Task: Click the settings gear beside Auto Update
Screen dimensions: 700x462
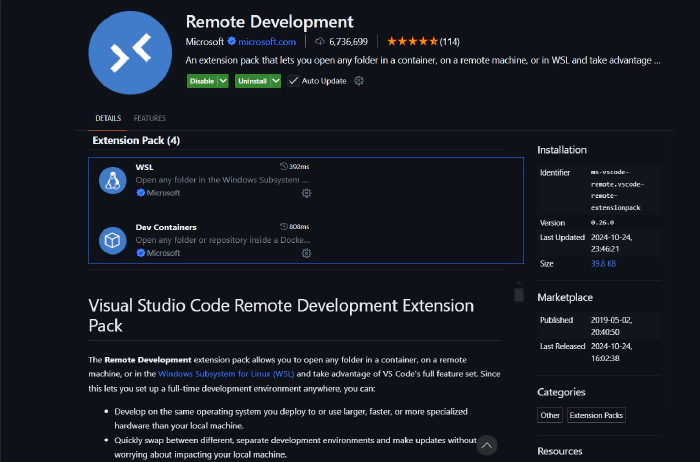Action: 359,81
